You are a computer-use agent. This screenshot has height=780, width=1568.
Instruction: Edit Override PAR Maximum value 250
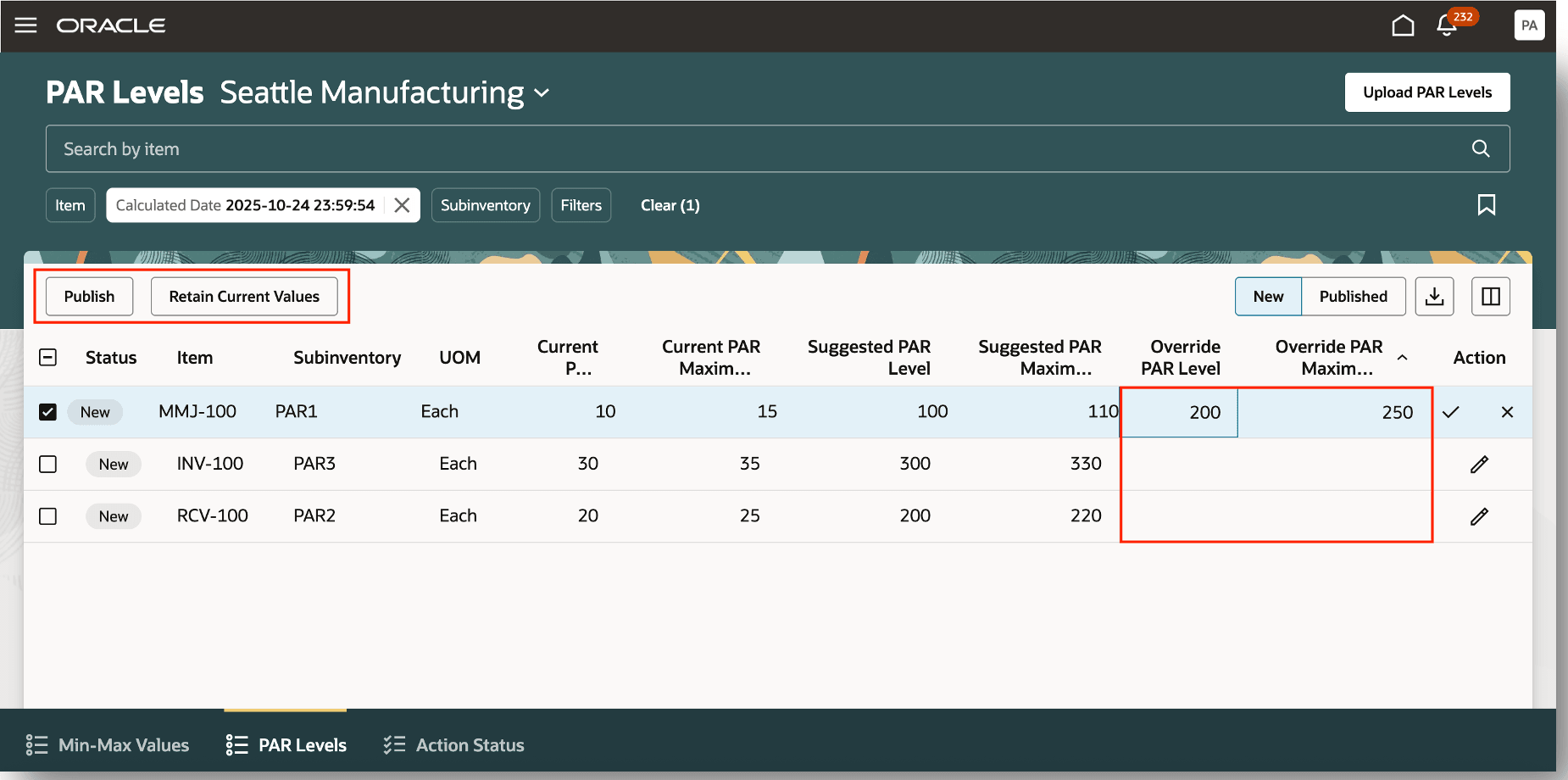coord(1335,412)
